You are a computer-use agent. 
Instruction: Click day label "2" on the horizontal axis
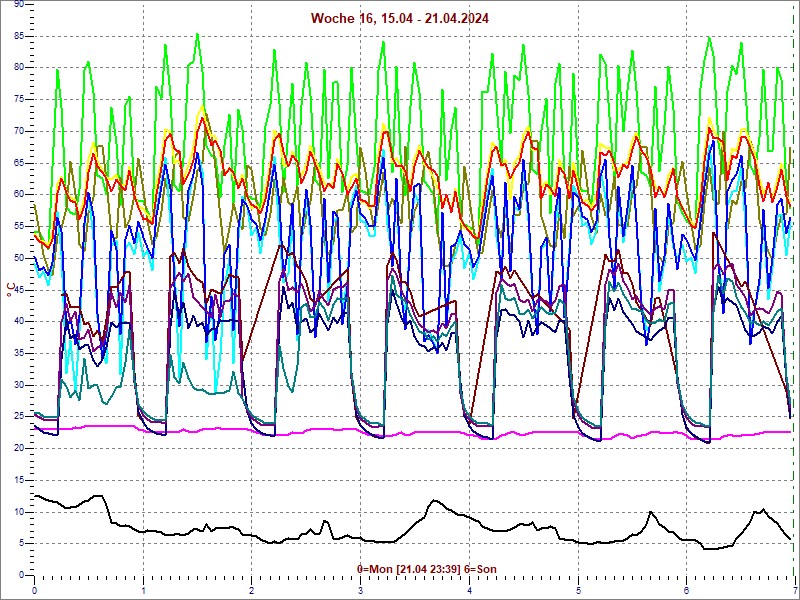(252, 591)
